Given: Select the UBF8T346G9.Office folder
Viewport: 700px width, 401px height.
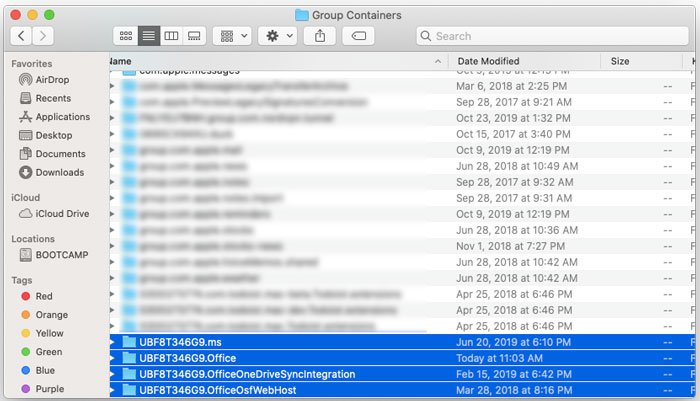Looking at the screenshot, I should 402,358.
